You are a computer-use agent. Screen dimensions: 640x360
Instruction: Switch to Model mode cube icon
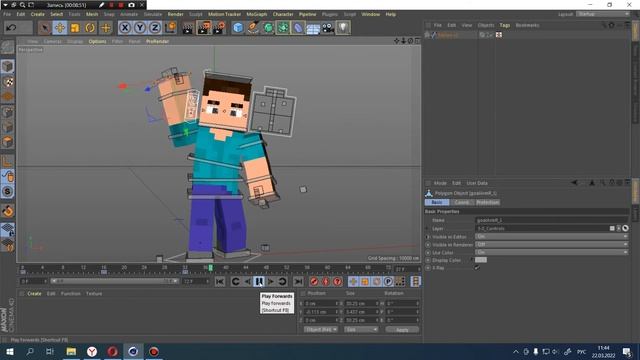click(8, 67)
